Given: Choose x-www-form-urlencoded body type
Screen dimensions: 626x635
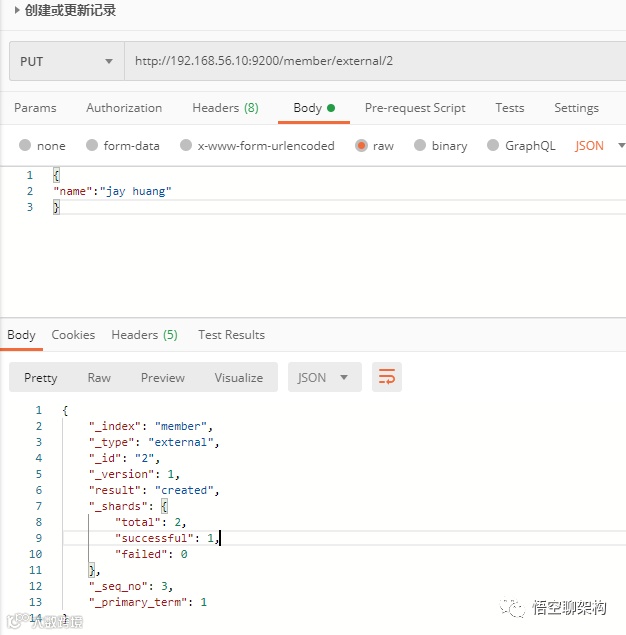Looking at the screenshot, I should click(257, 145).
